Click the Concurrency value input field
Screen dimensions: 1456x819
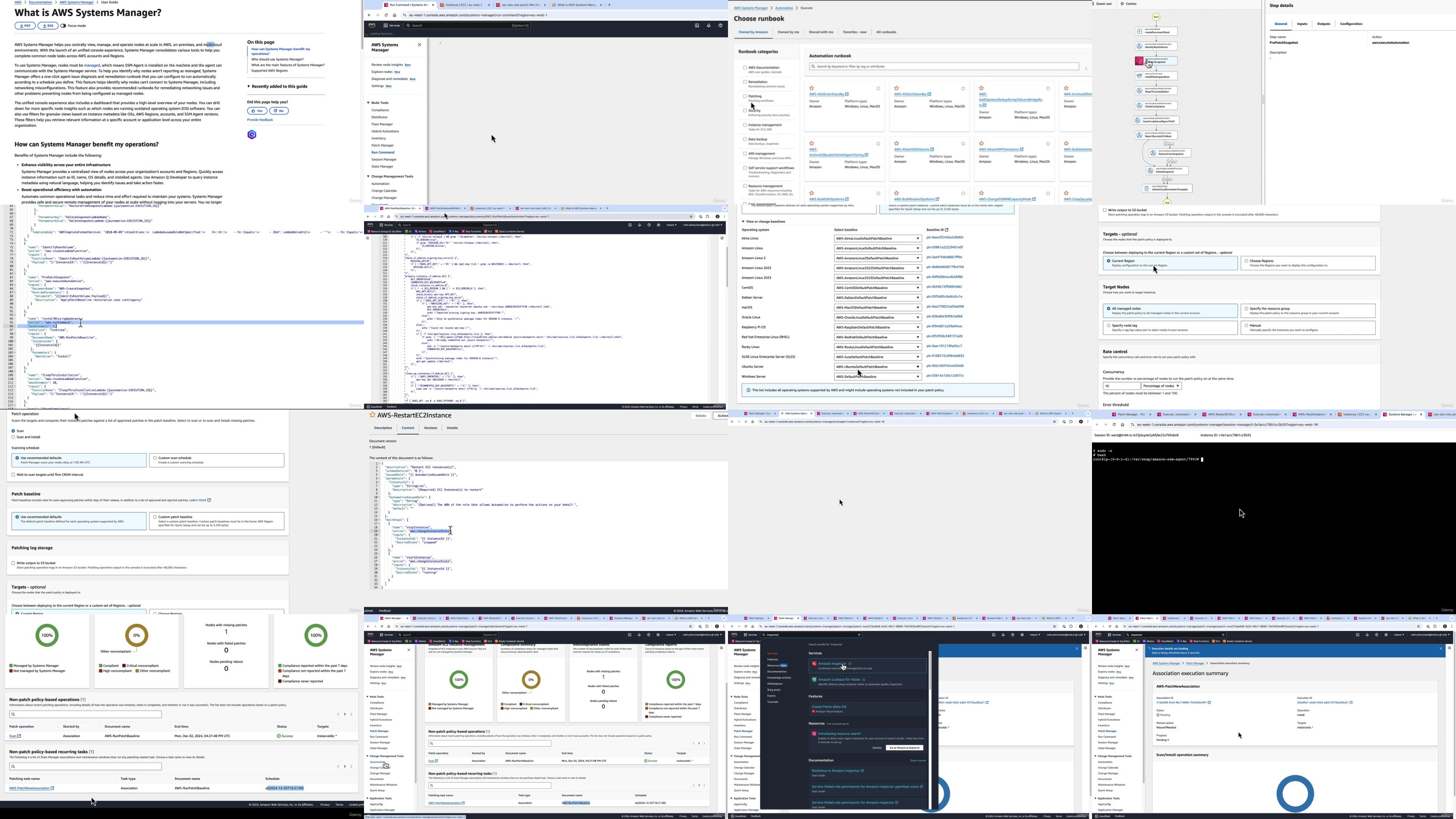[x=1122, y=386]
